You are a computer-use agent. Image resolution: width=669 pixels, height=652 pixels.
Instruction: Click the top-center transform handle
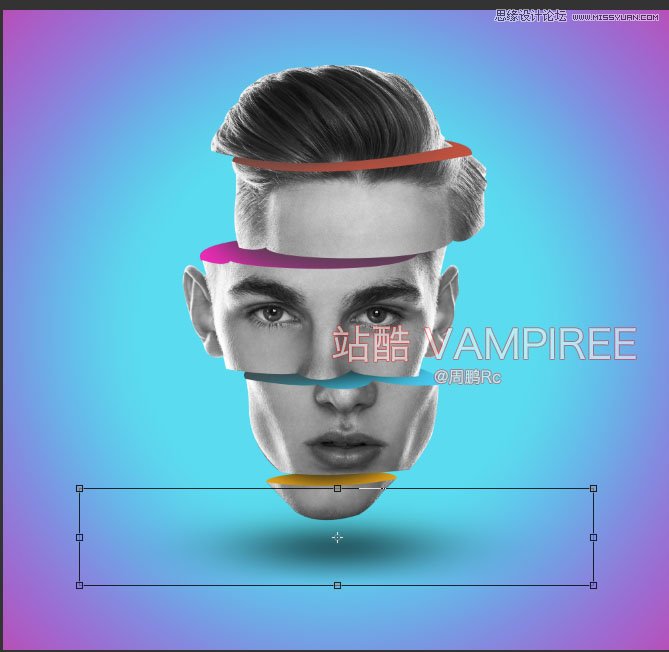pyautogui.click(x=337, y=489)
